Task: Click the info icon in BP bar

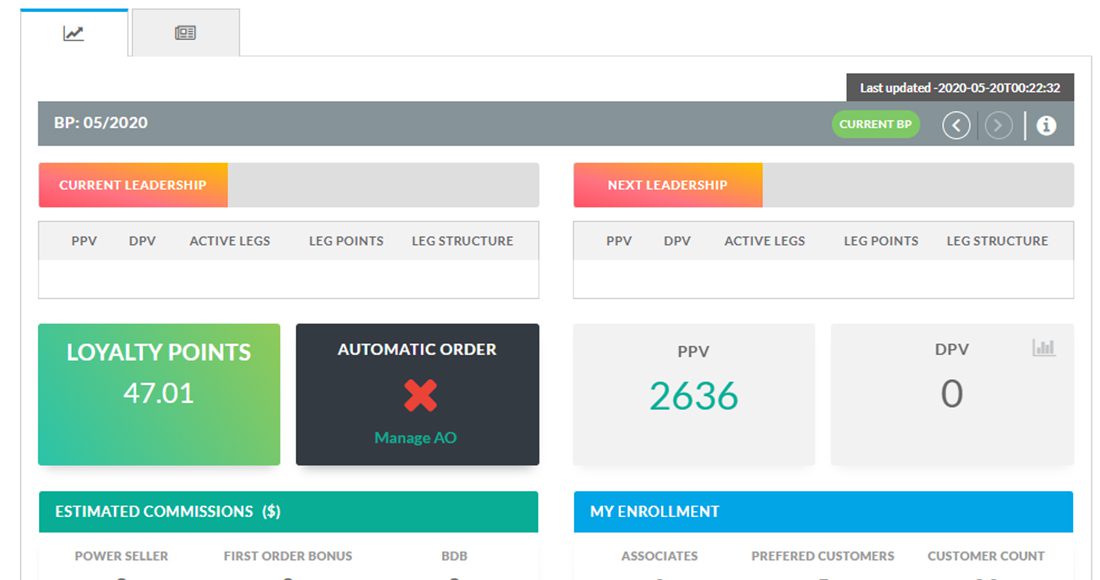Action: [1046, 125]
